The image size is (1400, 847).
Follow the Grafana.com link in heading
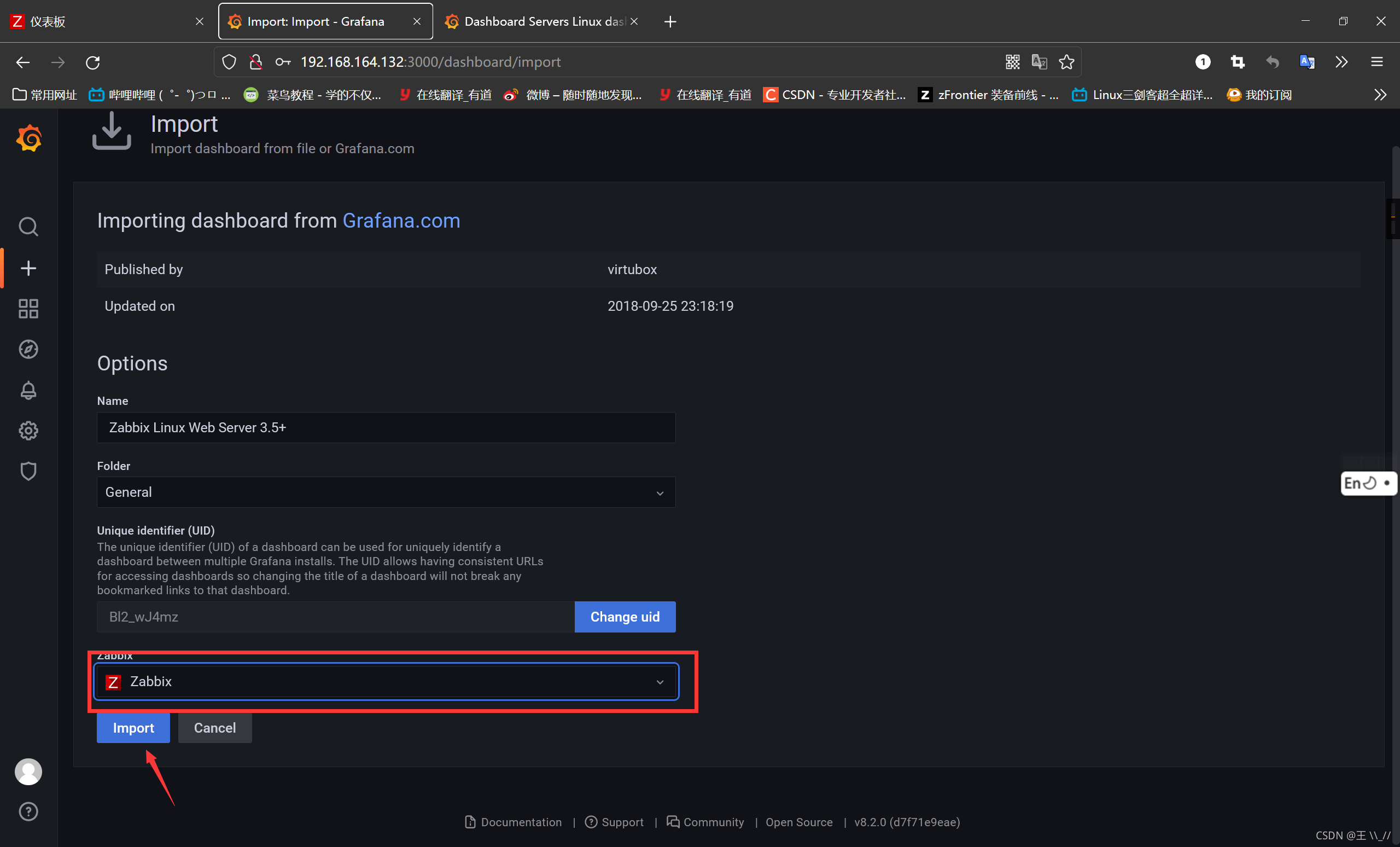click(x=401, y=221)
